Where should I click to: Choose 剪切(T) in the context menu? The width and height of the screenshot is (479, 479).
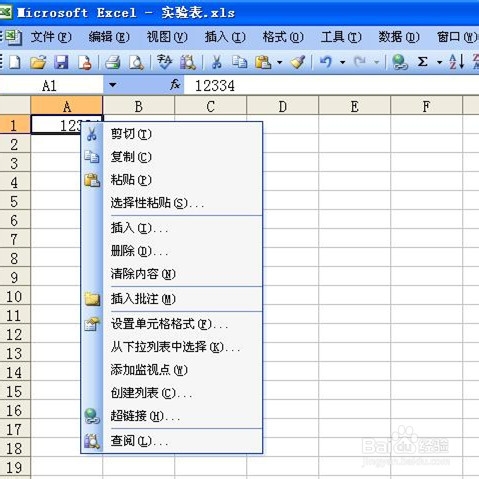point(171,134)
